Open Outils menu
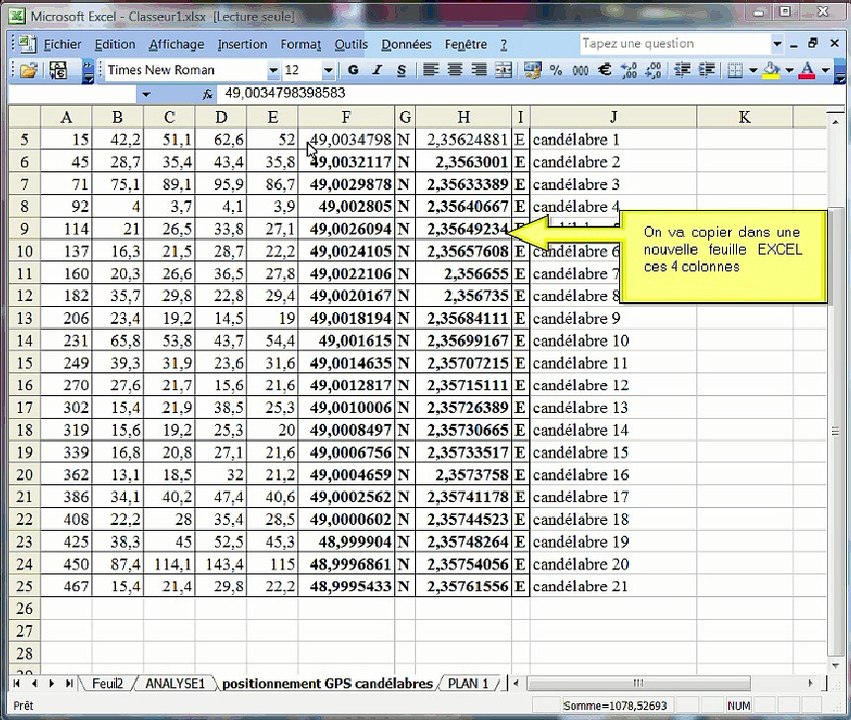Screen dimensions: 851x720 tap(351, 44)
